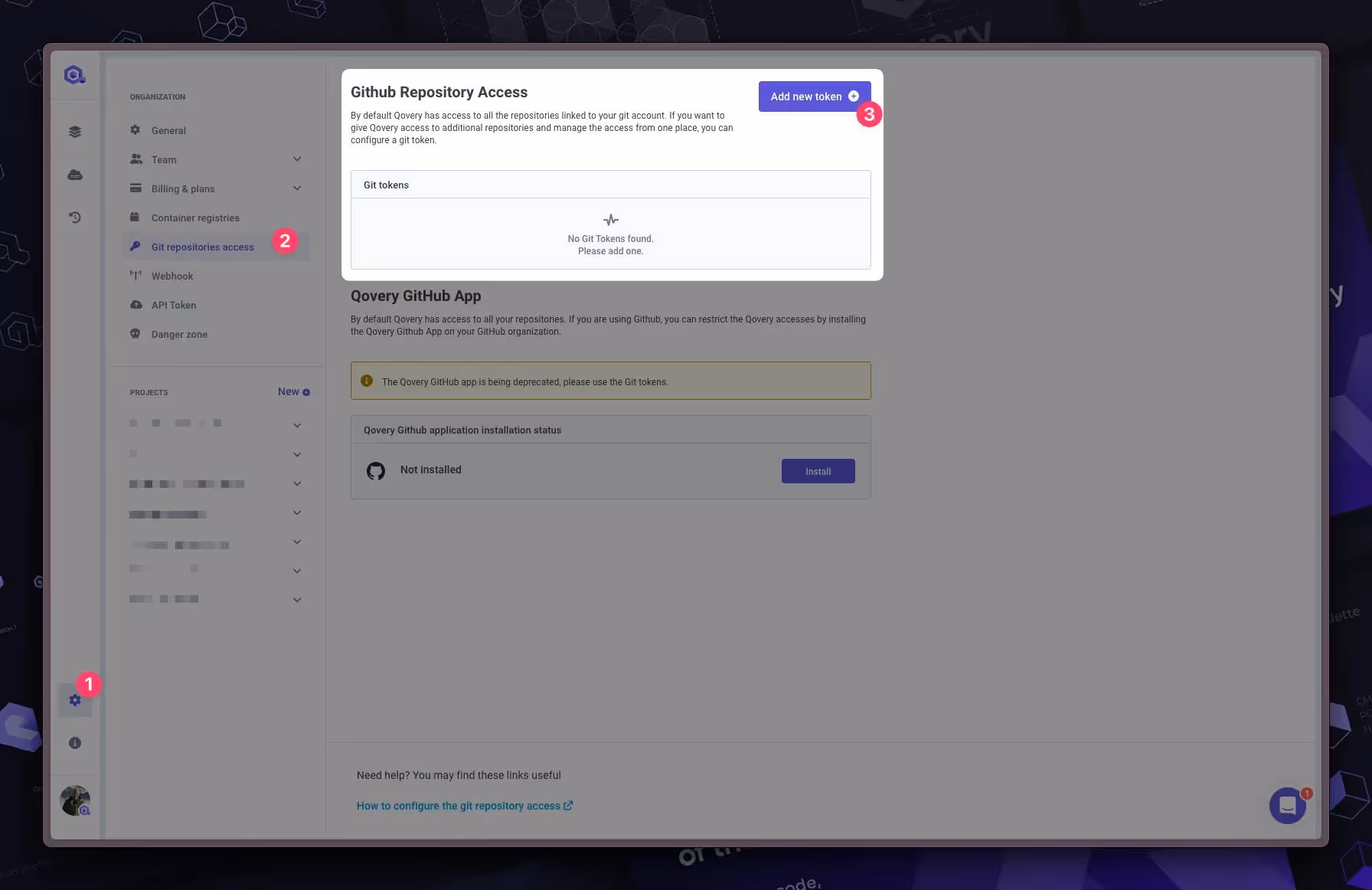Click the info help icon in the rail
Screen dimensions: 1372x890
(75, 743)
